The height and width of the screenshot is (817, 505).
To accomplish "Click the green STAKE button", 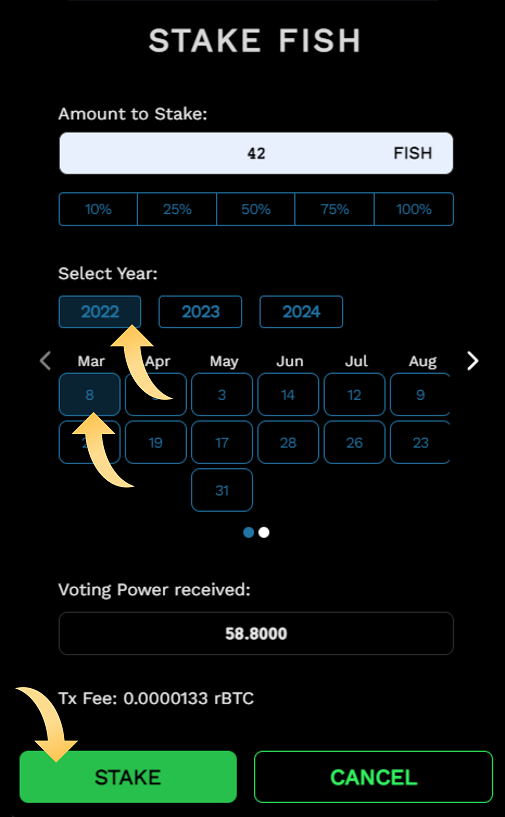I will [128, 776].
